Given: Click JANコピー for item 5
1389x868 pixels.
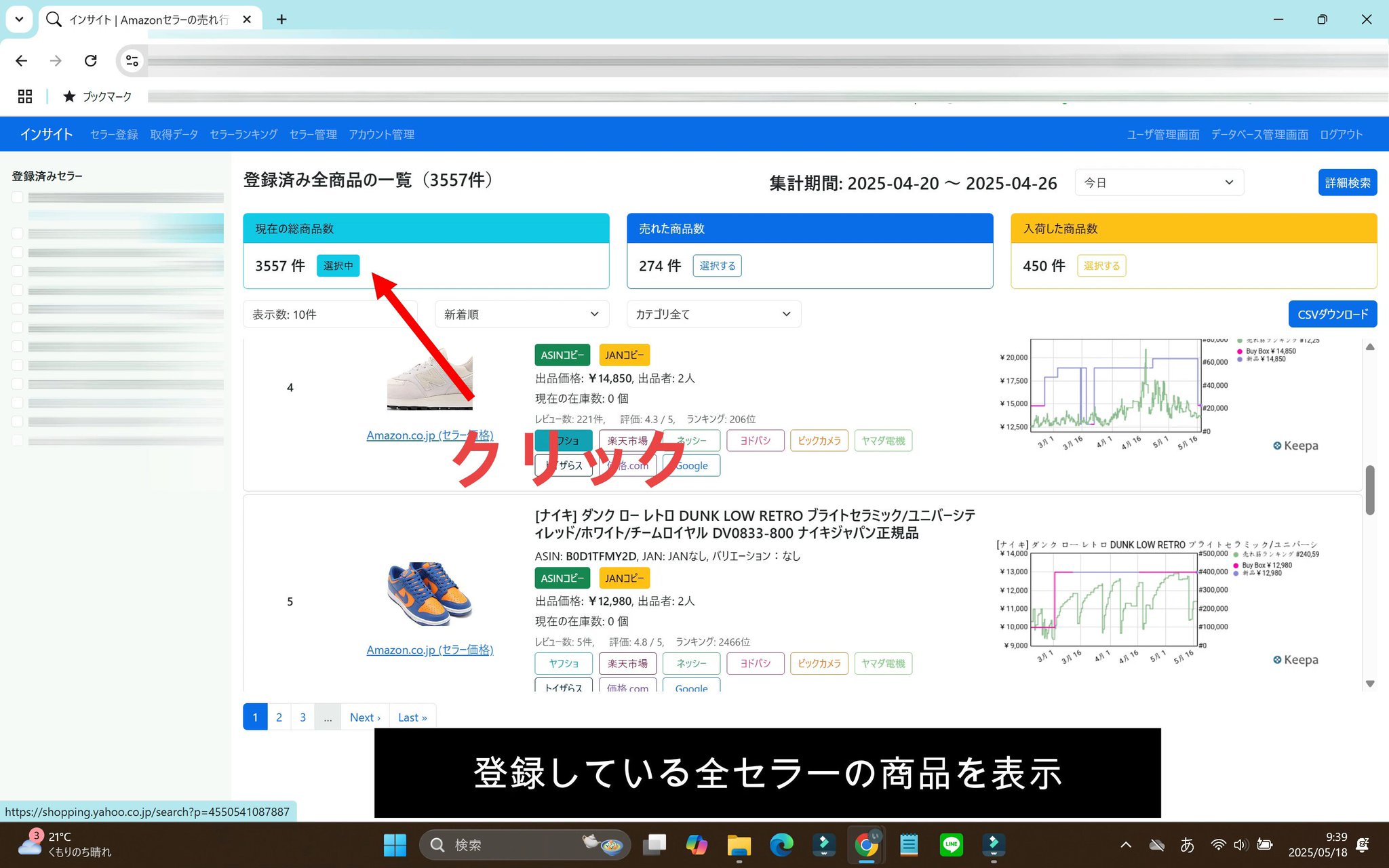Looking at the screenshot, I should click(x=624, y=578).
